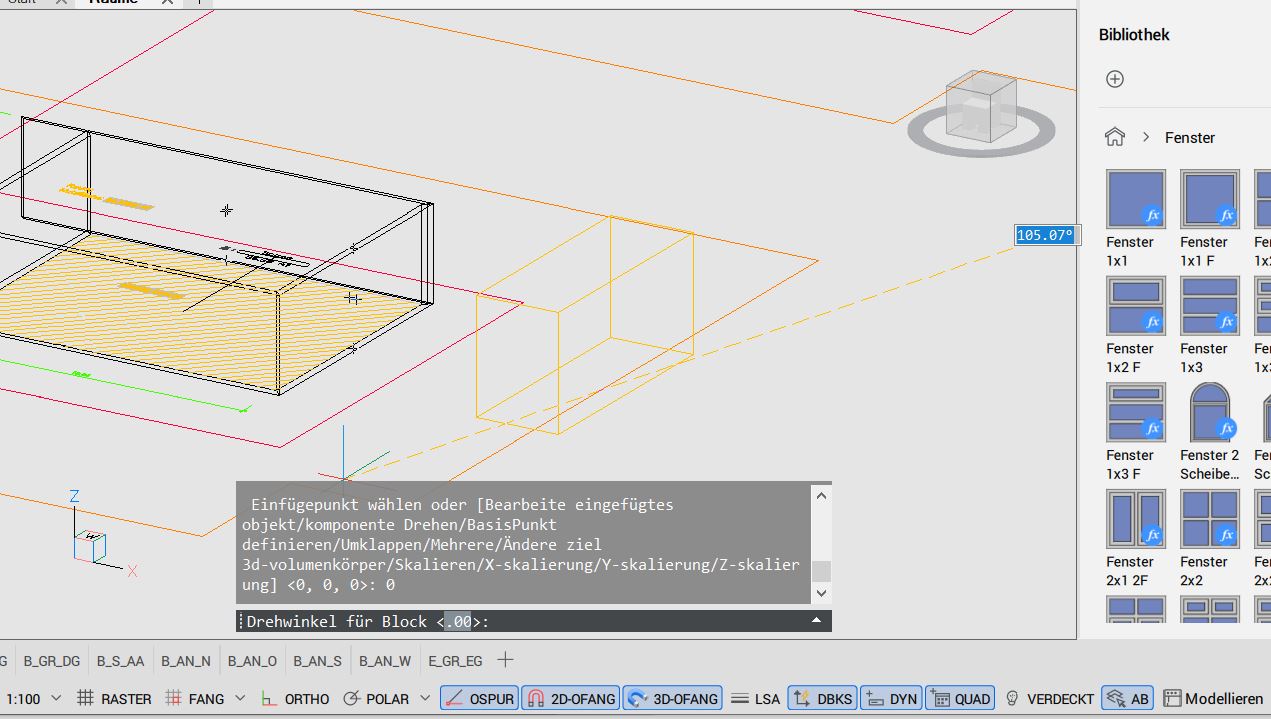Viewport: 1271px width, 719px height.
Task: Go to library home folder
Action: coord(1114,137)
